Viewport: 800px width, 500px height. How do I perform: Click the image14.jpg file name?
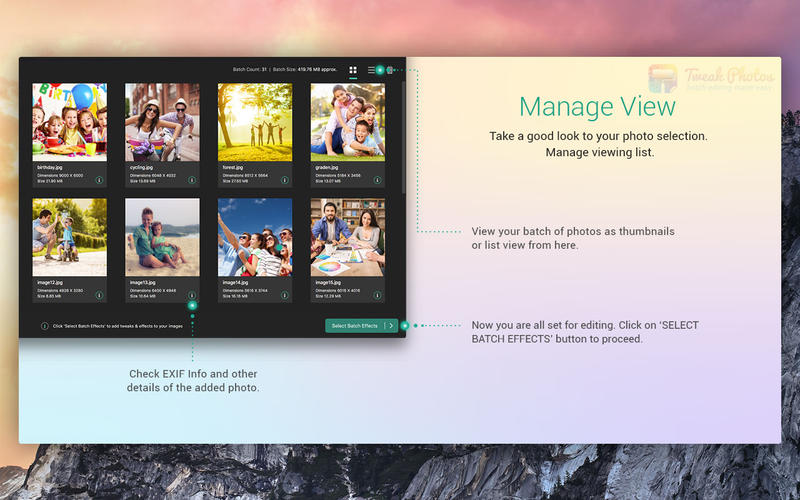point(235,282)
